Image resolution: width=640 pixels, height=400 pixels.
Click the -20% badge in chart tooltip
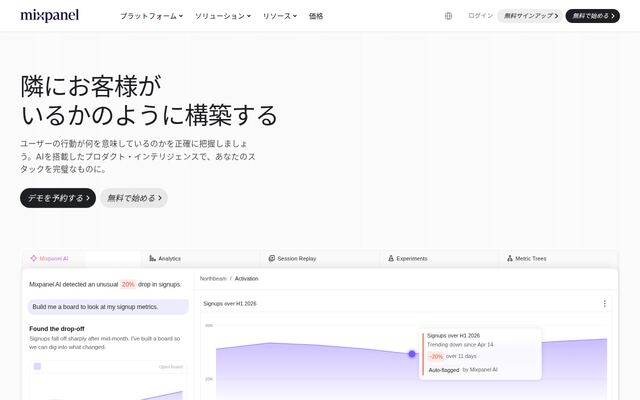(x=436, y=356)
